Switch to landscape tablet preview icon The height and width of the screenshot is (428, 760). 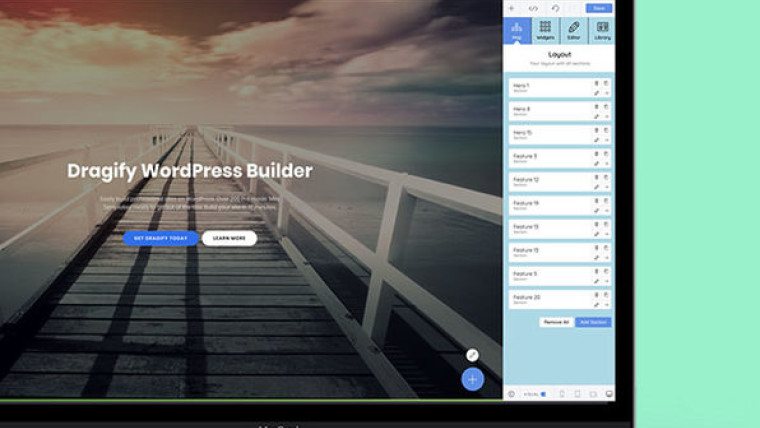tap(593, 394)
